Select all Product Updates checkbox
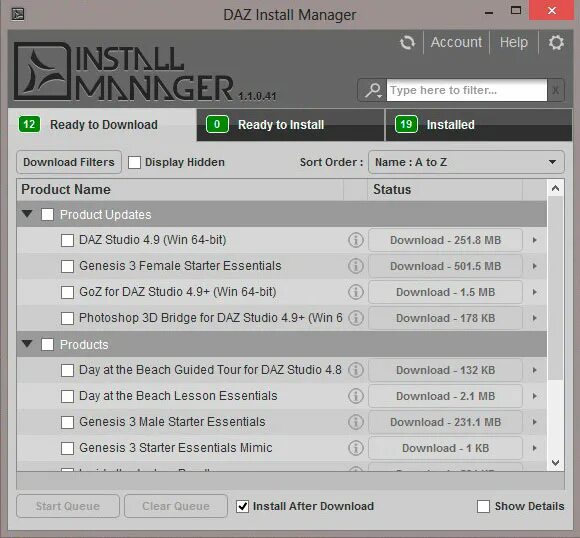Viewport: 580px width, 538px height. coord(47,214)
